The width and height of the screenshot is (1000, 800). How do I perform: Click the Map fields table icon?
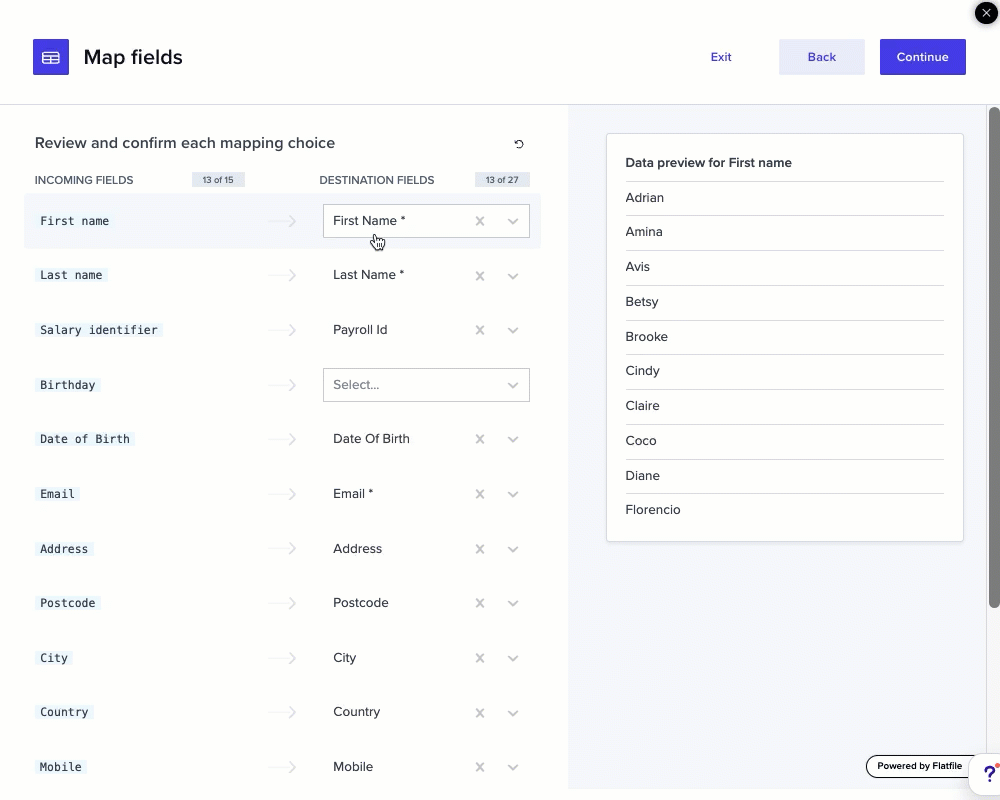click(x=51, y=57)
